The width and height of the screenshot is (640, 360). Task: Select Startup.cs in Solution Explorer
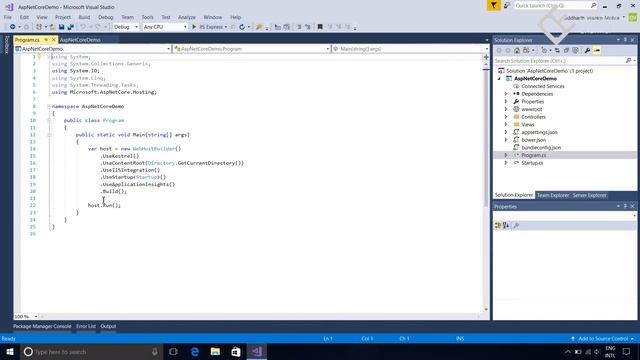click(x=532, y=163)
